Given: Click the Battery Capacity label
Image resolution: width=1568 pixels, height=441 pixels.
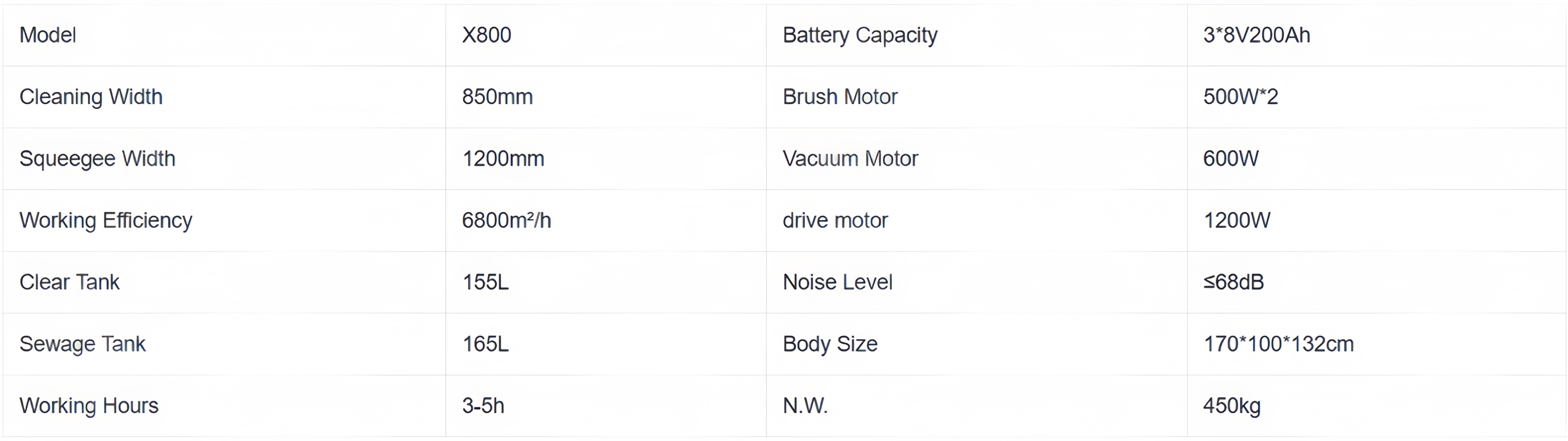Looking at the screenshot, I should coord(860,35).
